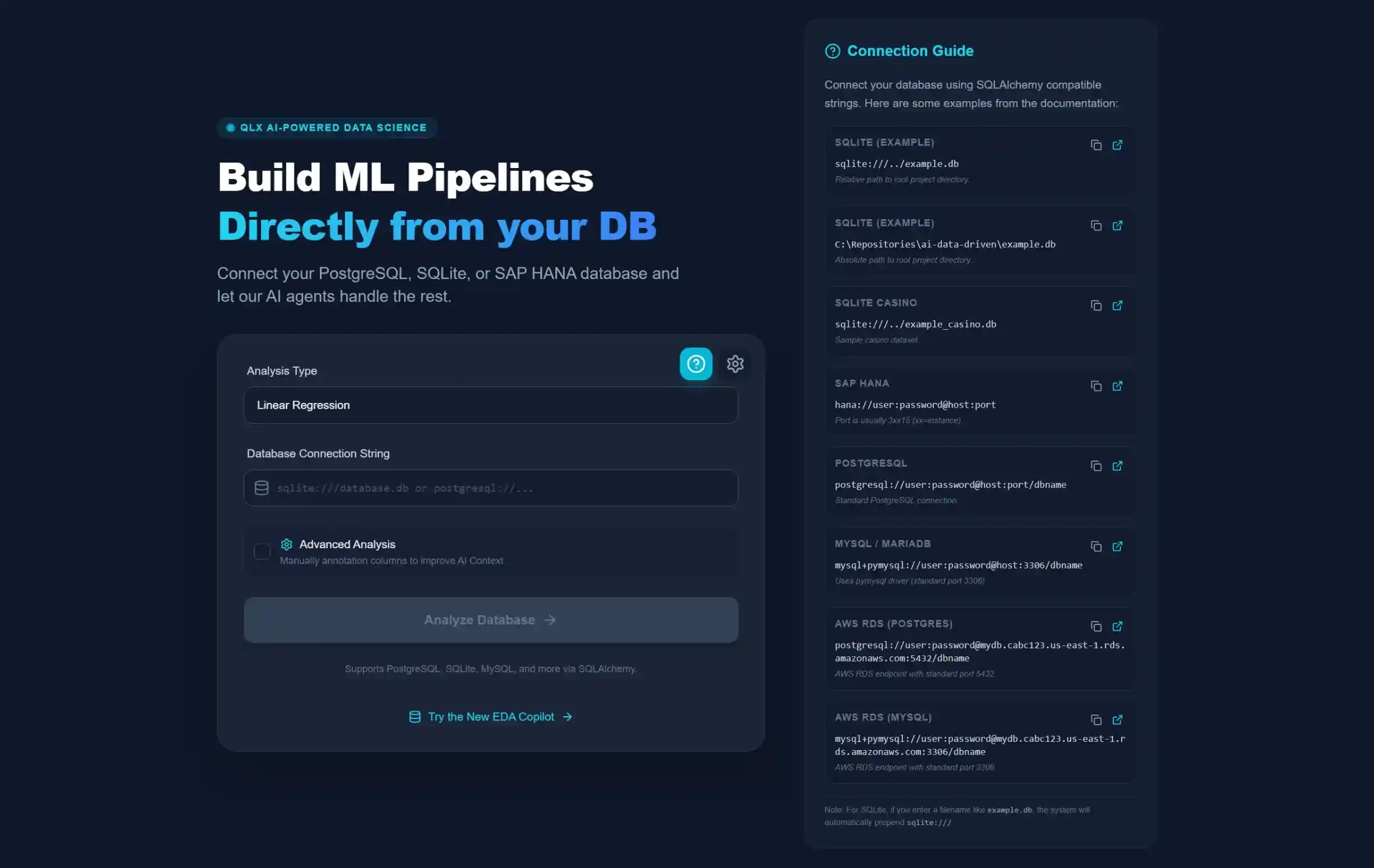
Task: Change Linear Regression to another analysis type
Action: (490, 405)
